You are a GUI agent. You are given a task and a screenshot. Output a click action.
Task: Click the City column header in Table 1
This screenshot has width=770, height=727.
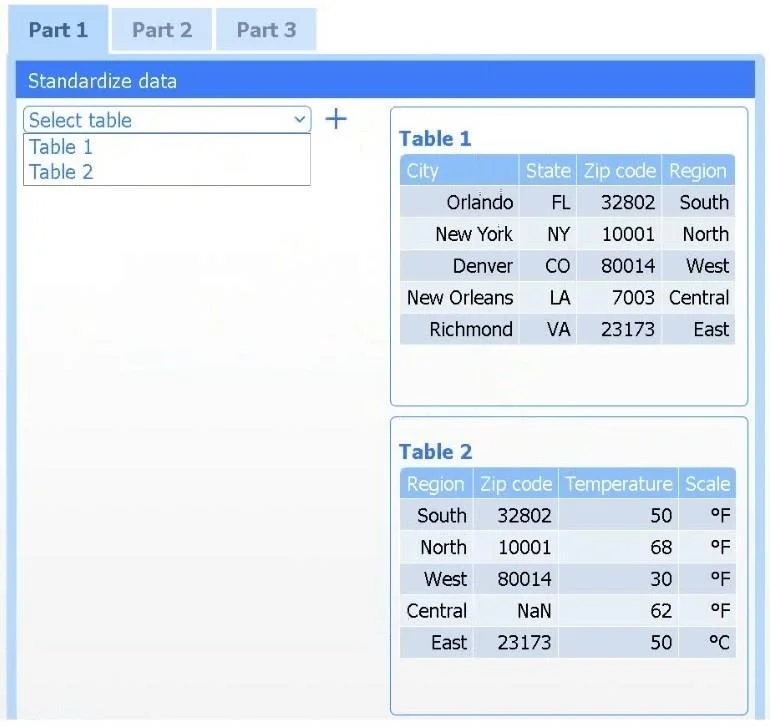459,170
